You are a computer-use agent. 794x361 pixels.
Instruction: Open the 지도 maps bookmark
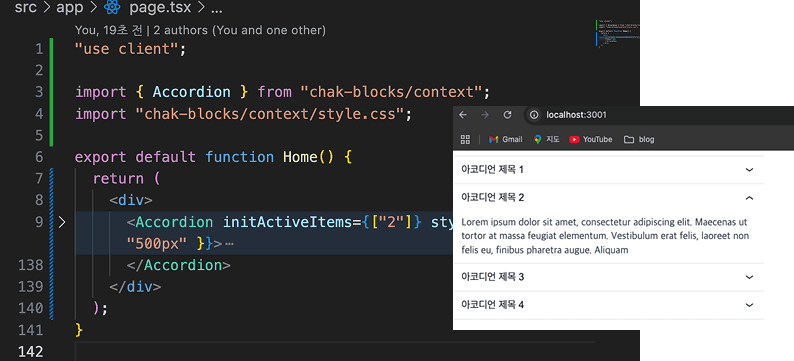[x=546, y=139]
